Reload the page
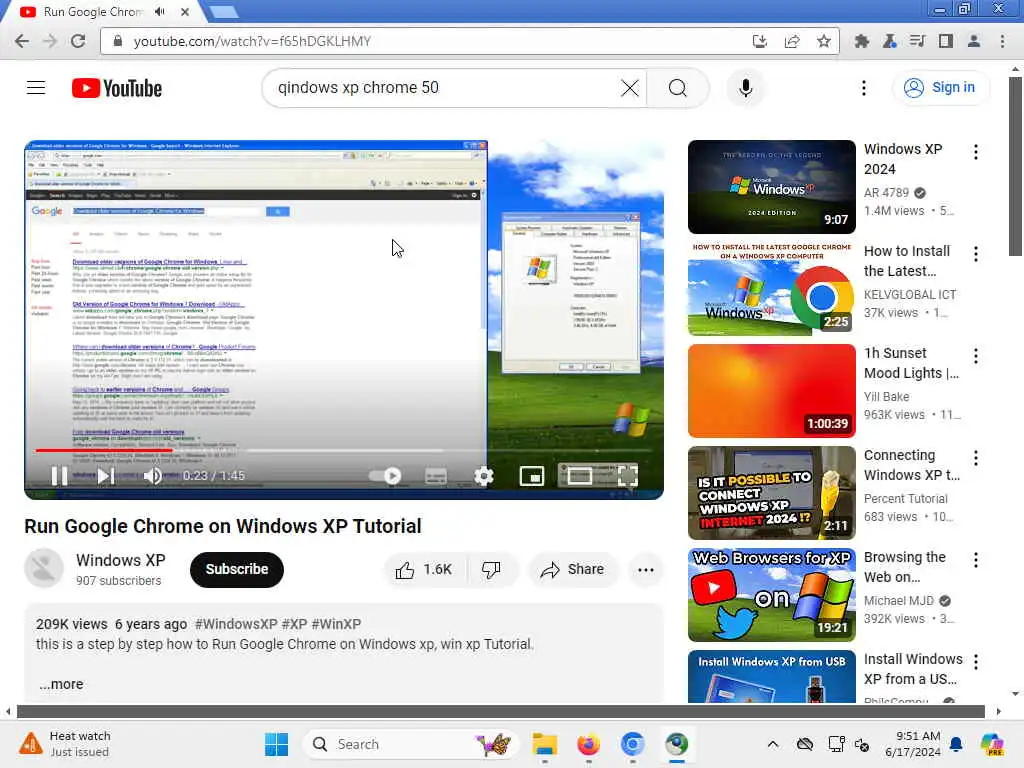1024x768 pixels. 78,41
